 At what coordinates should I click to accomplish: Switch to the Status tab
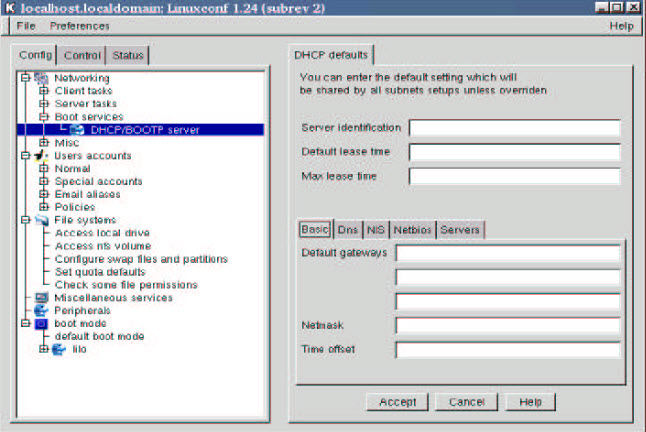click(128, 56)
